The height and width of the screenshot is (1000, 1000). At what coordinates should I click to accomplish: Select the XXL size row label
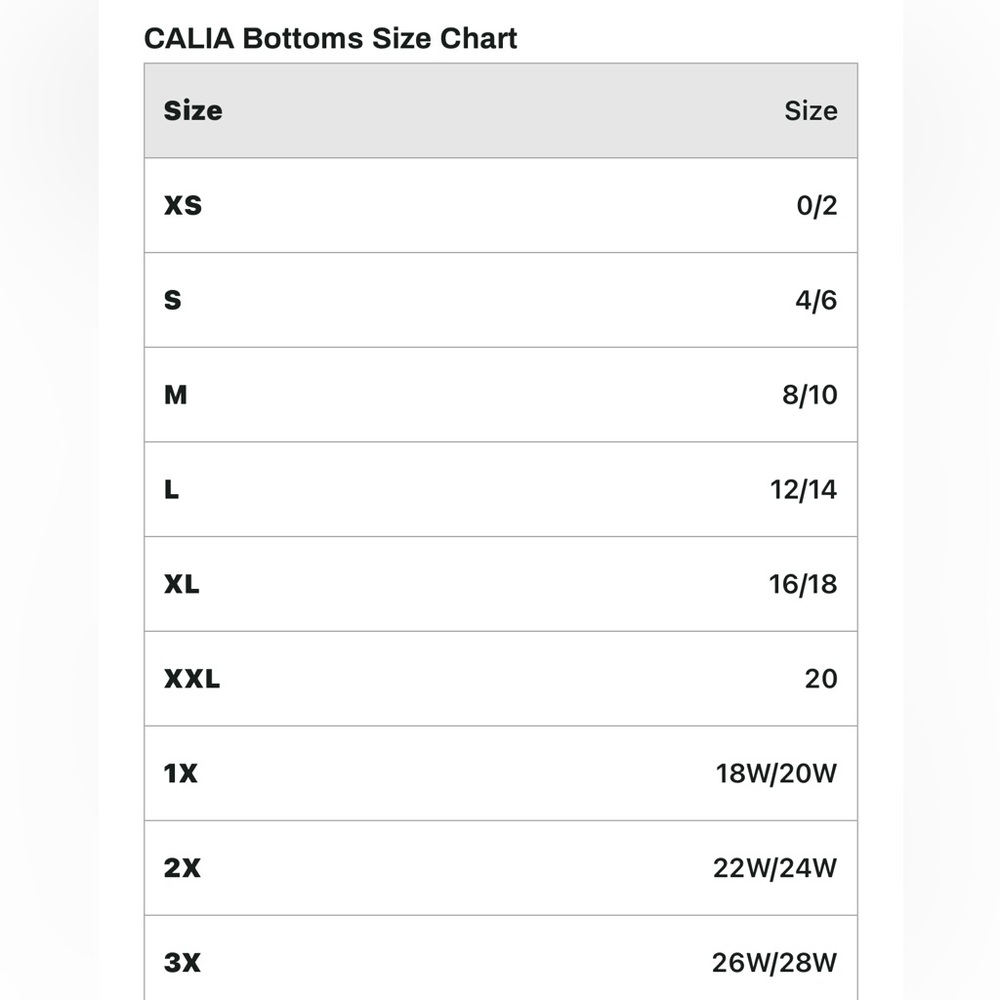coord(192,679)
